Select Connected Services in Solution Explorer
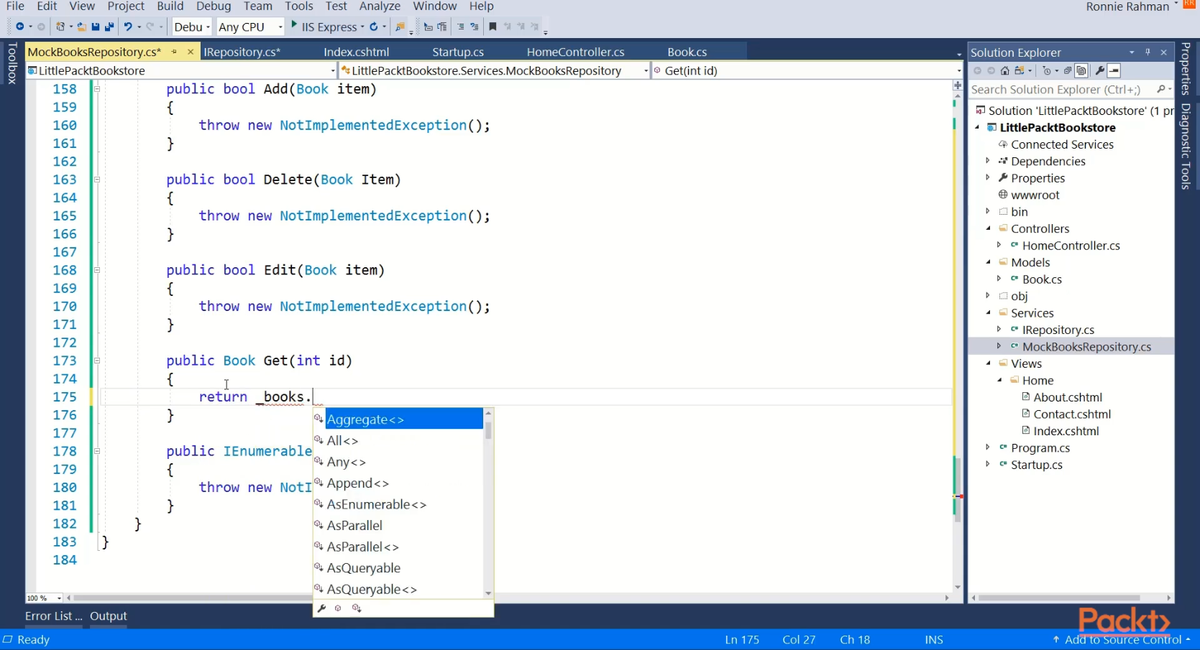This screenshot has width=1200, height=650. click(1062, 144)
